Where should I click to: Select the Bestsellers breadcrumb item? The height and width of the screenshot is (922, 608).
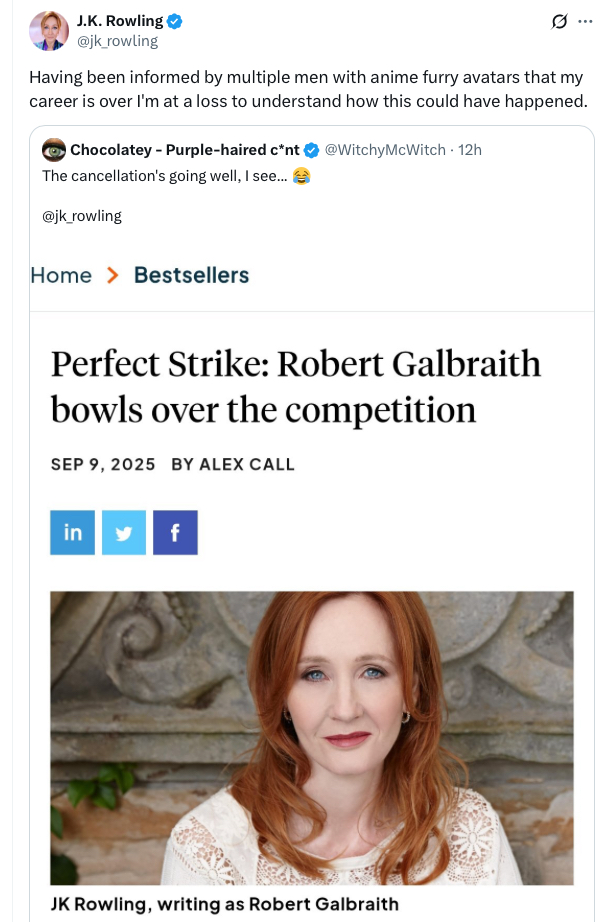click(191, 275)
